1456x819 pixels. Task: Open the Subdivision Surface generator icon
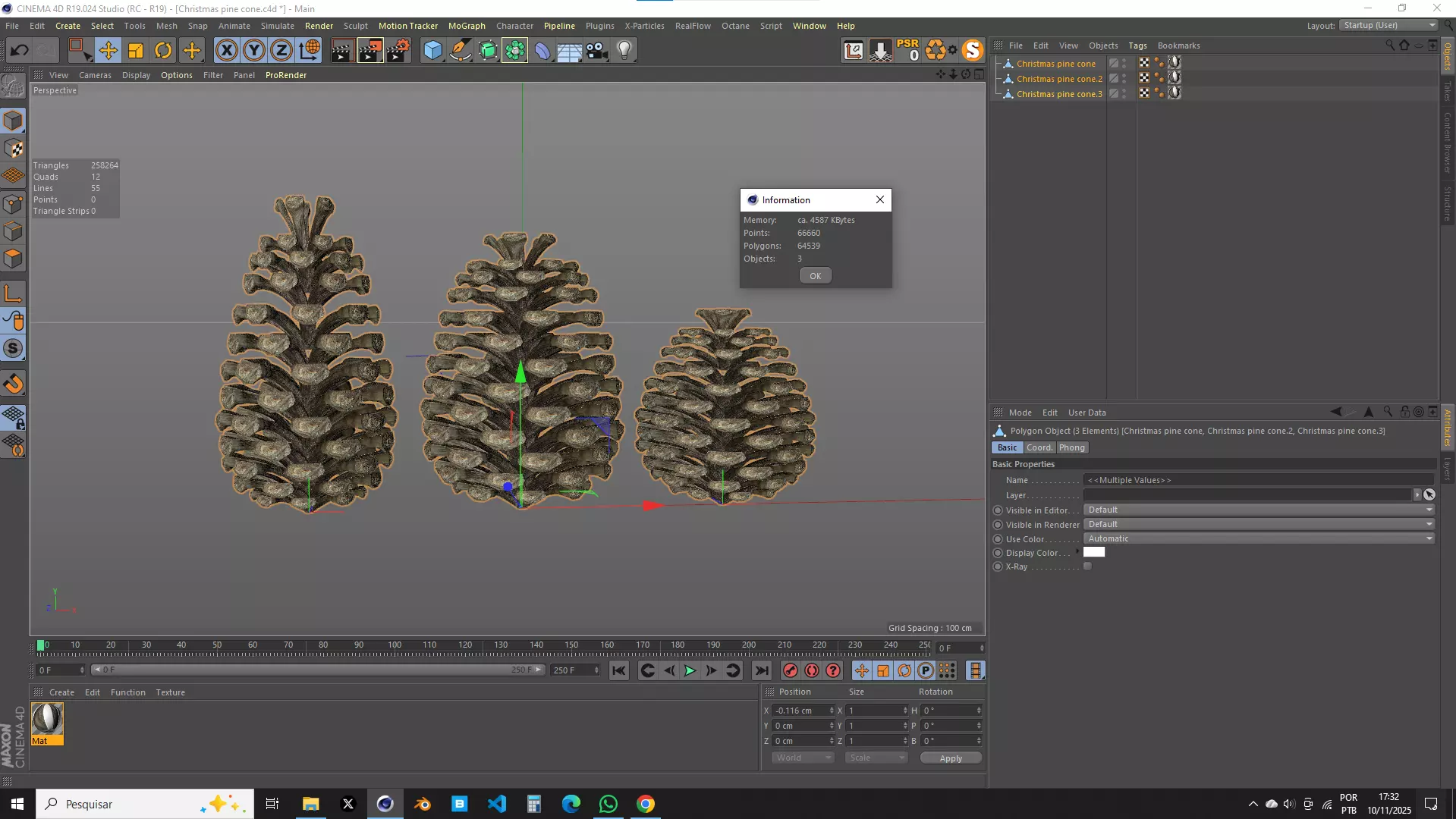pyautogui.click(x=488, y=50)
